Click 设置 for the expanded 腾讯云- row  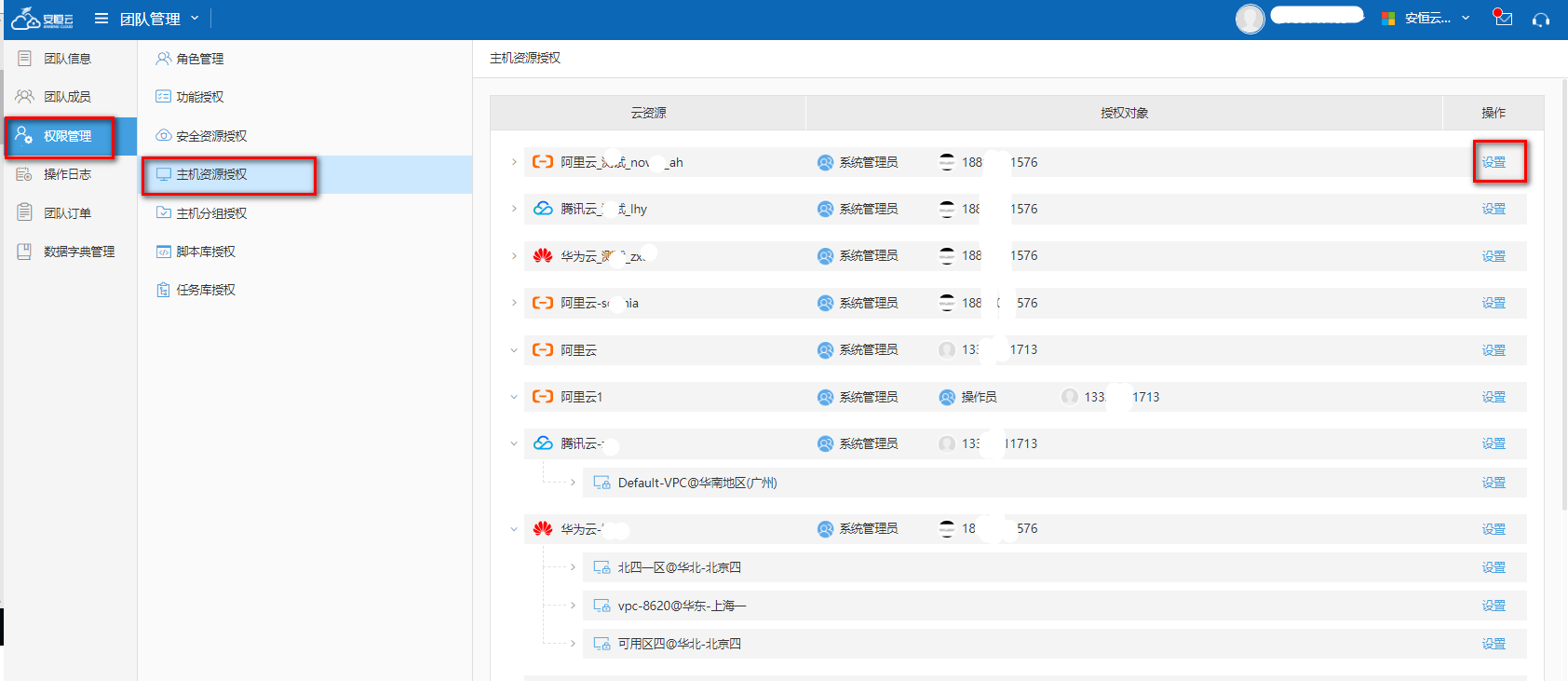(x=1494, y=443)
